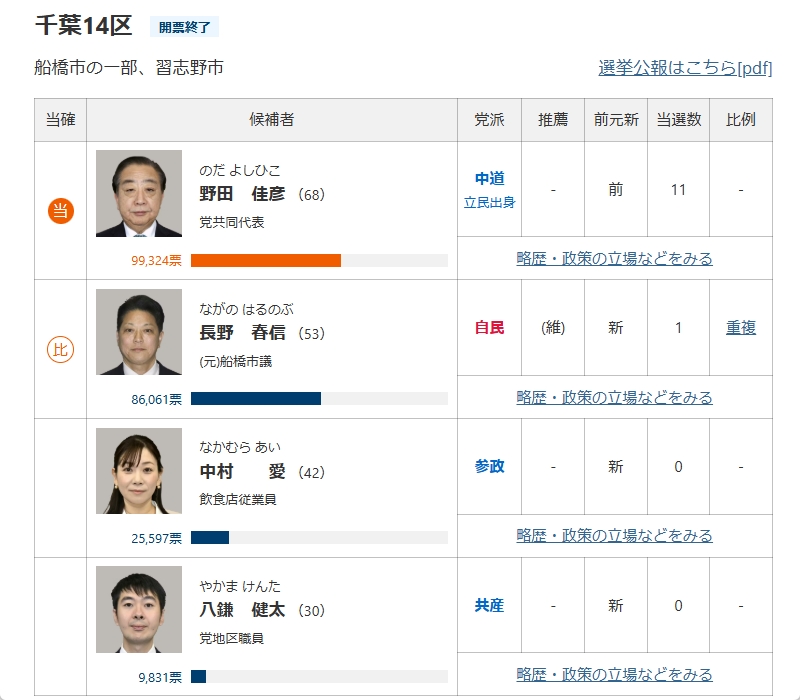The image size is (800, 700).
Task: View 八鎌 健太's 略歴・政策の立場 link
Action: (x=614, y=674)
